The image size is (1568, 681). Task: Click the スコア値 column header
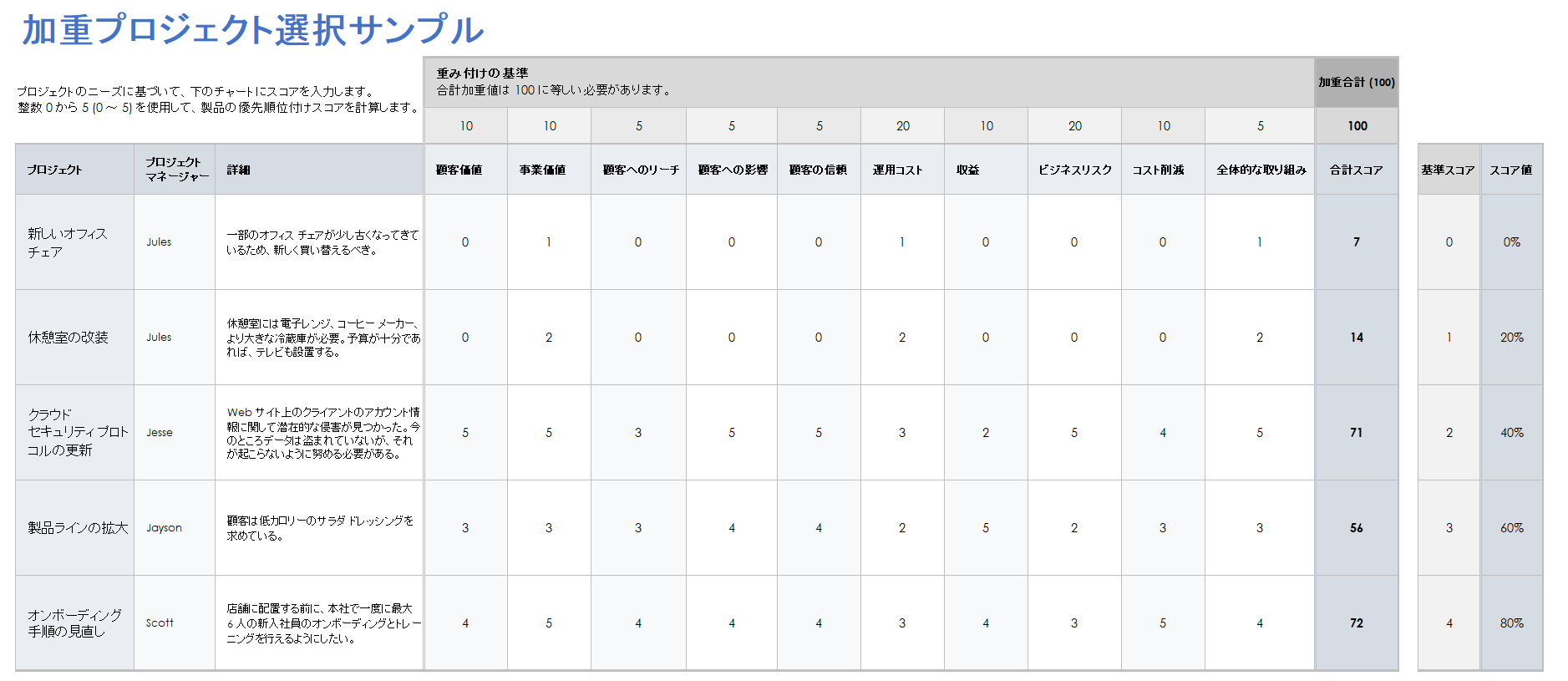[1511, 170]
